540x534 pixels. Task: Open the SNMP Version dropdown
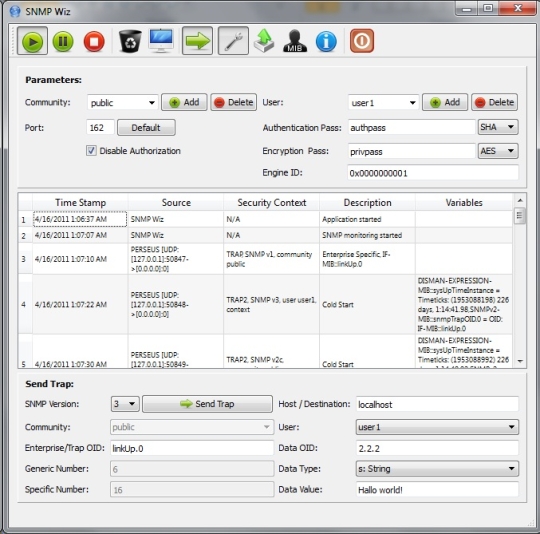(x=125, y=404)
